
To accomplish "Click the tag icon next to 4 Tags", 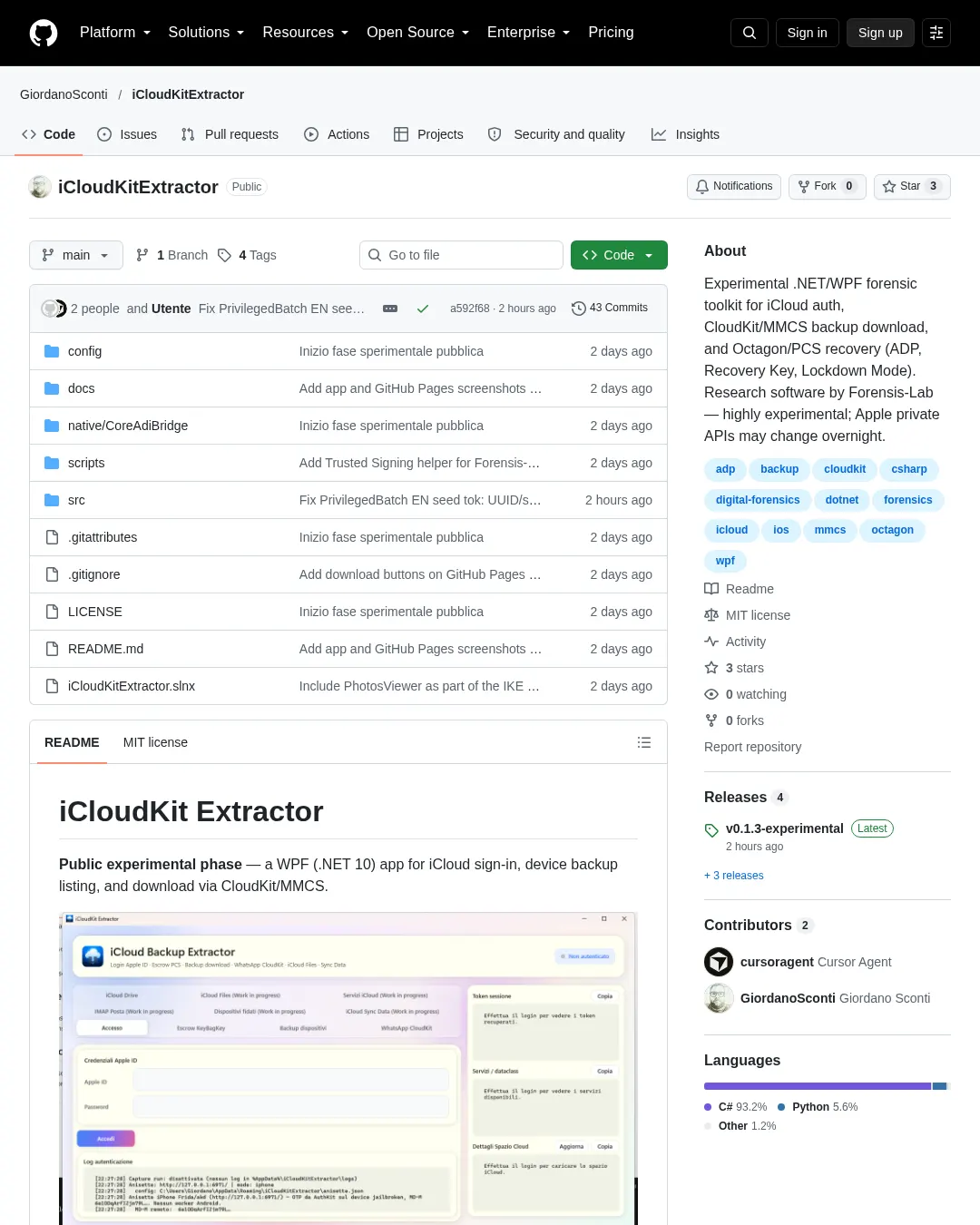I will (225, 255).
